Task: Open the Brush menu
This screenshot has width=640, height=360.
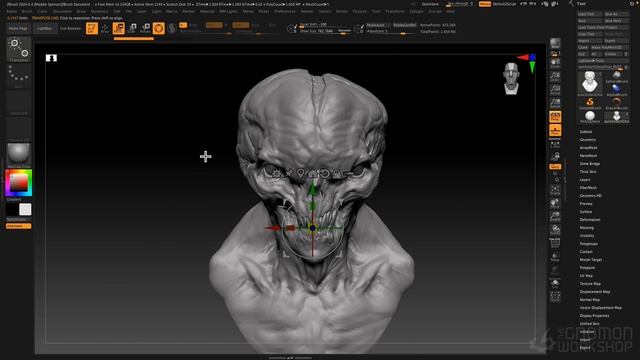Action: [x=27, y=11]
